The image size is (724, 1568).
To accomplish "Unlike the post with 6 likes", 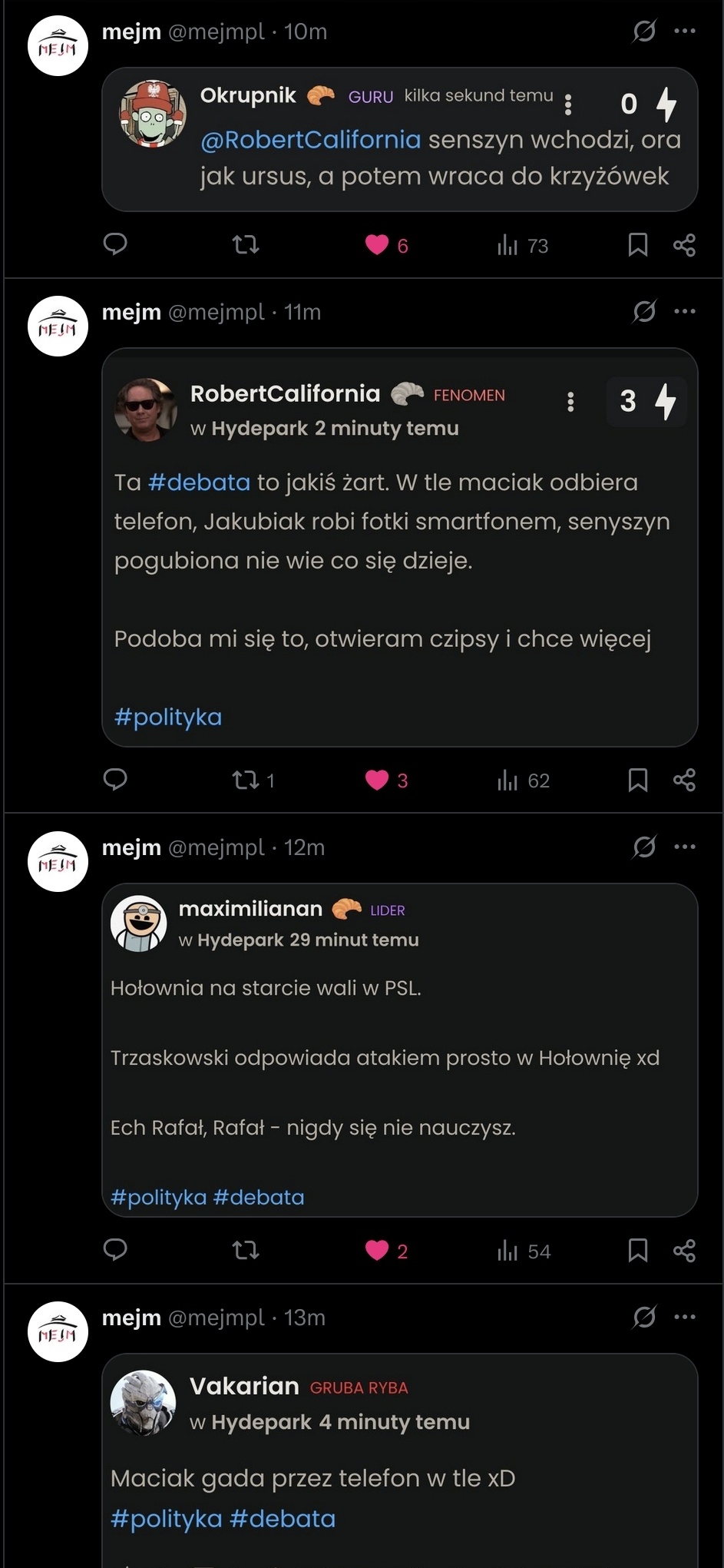I will click(x=377, y=245).
